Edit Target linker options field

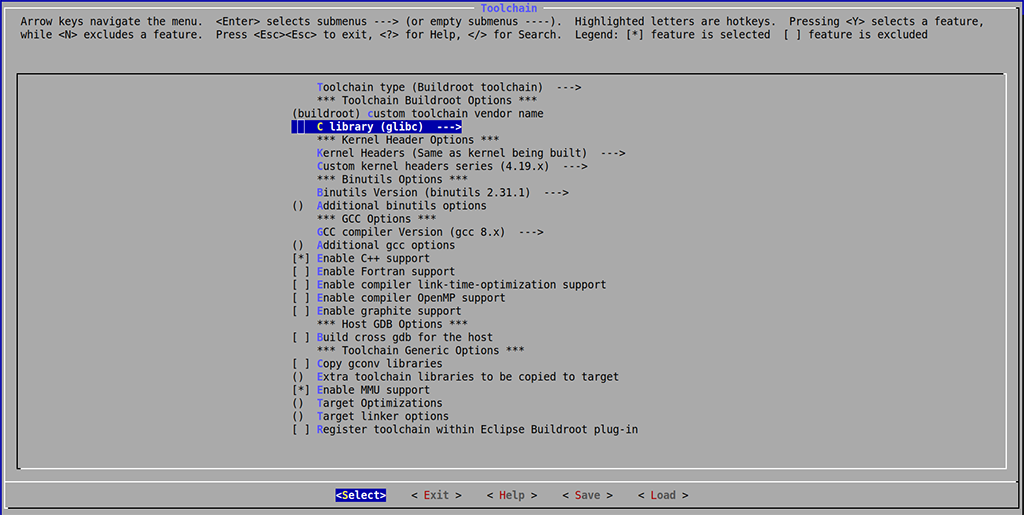tap(370, 416)
